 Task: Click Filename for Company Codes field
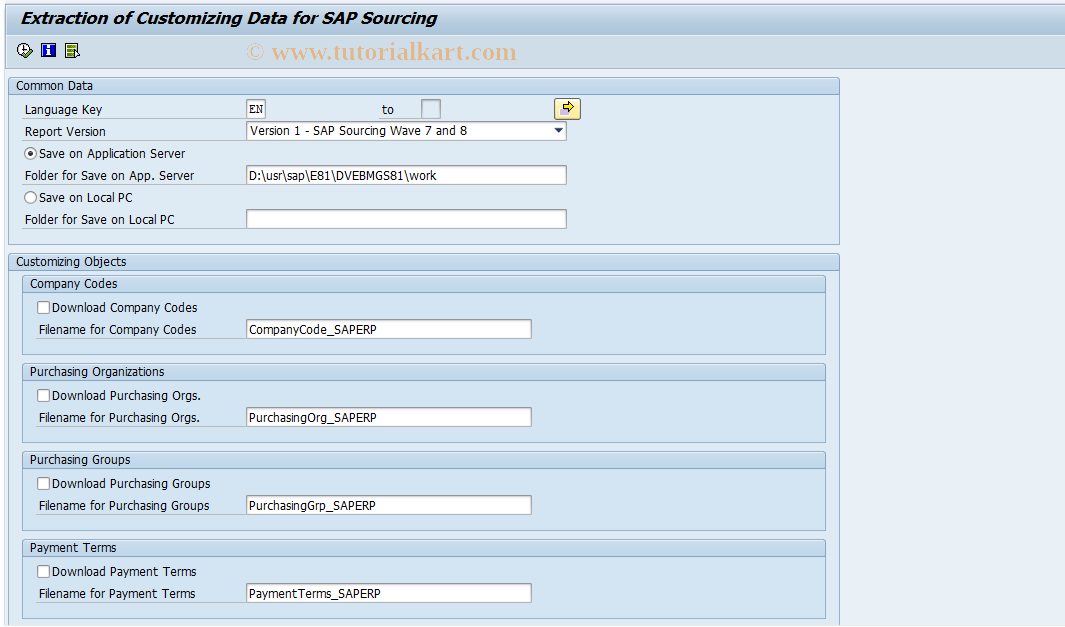pos(389,329)
